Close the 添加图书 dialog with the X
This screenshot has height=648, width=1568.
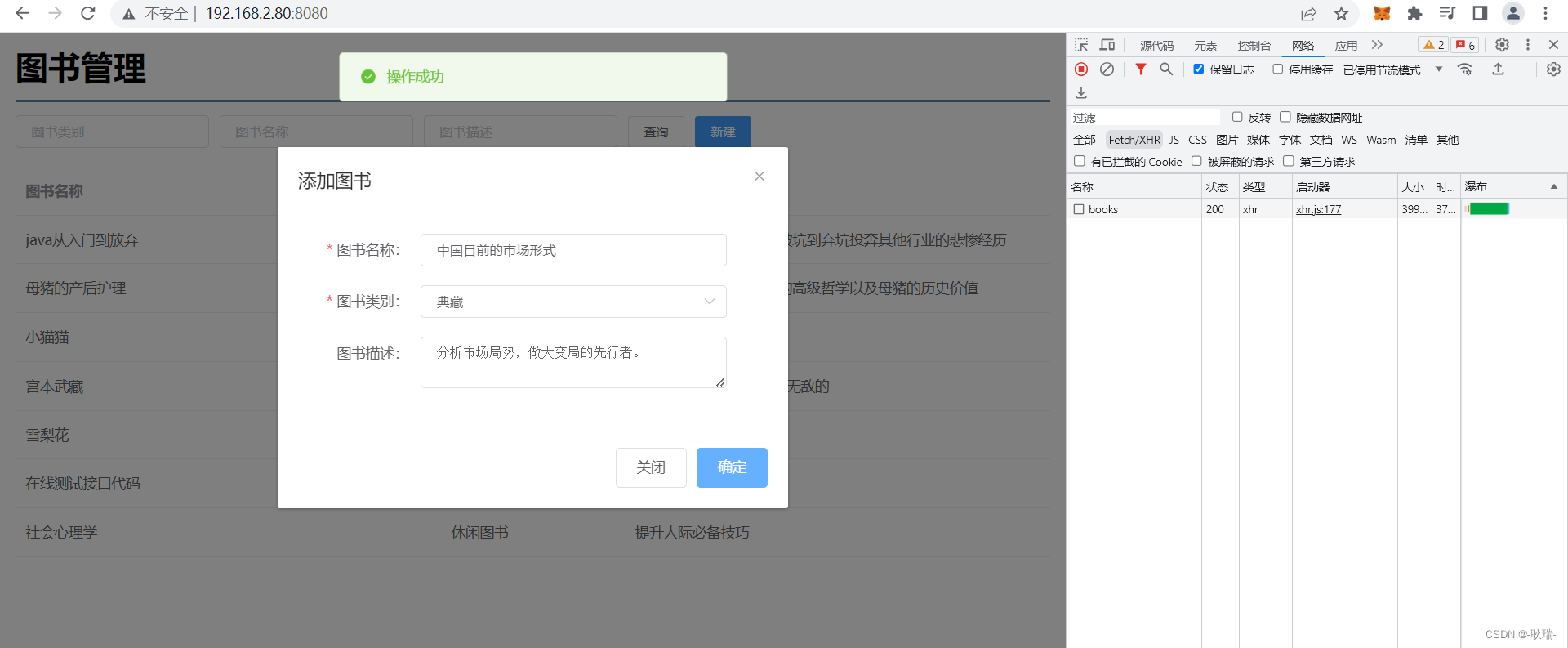(759, 177)
